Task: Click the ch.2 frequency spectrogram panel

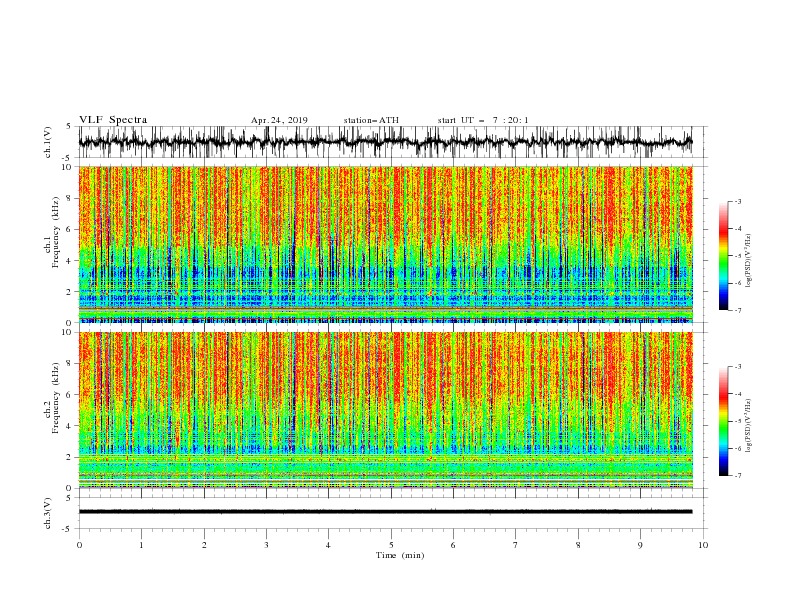Action: pos(385,410)
